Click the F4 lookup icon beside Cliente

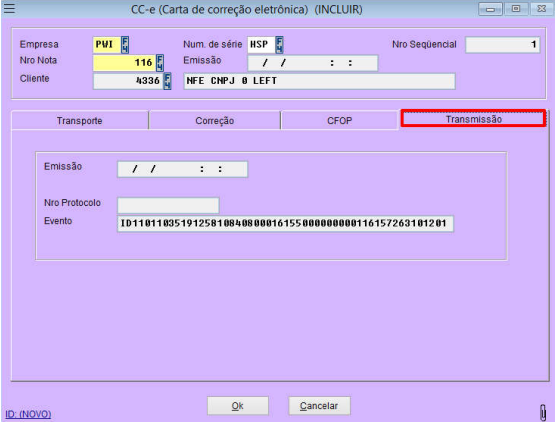167,81
